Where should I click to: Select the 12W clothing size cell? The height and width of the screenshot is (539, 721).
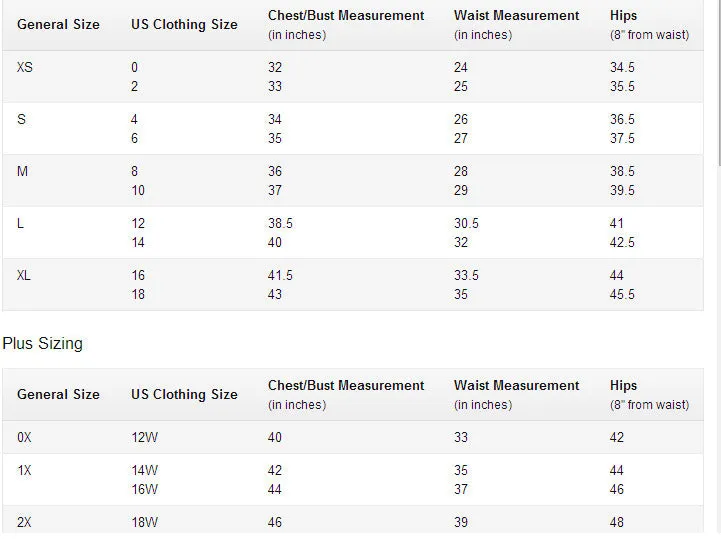pos(144,437)
